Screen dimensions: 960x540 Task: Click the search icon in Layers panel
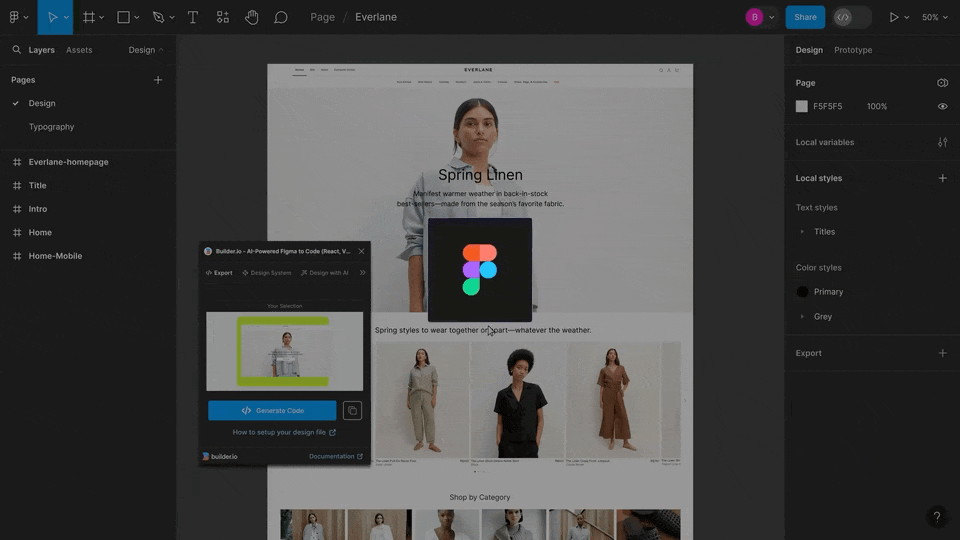point(17,50)
